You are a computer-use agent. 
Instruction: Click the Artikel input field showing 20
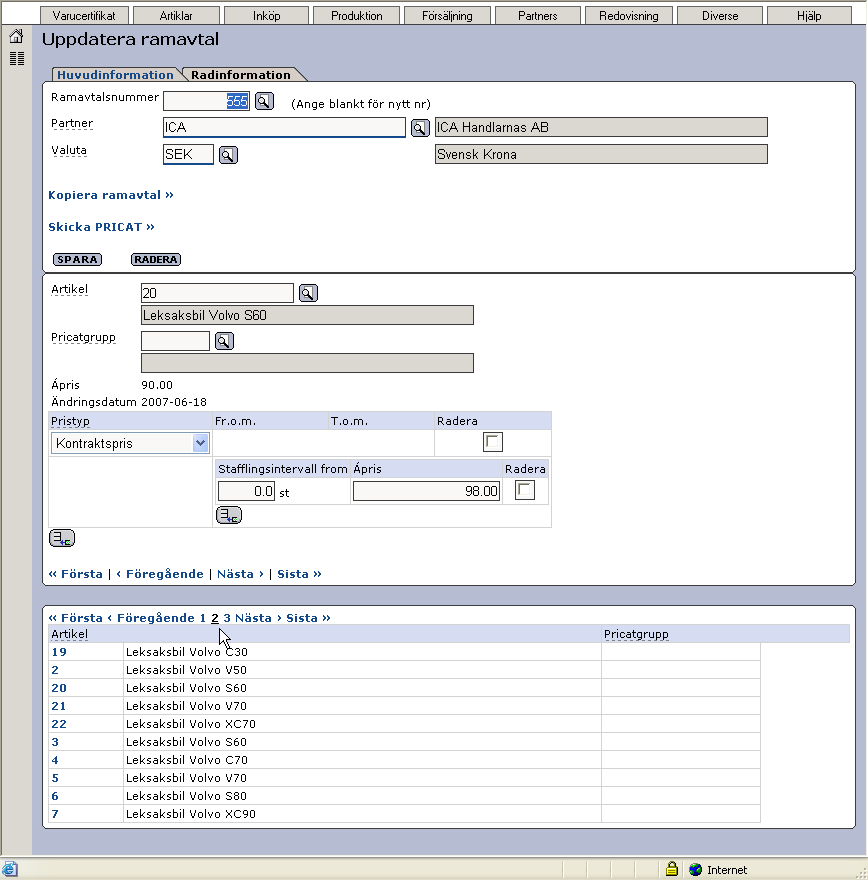pos(217,293)
